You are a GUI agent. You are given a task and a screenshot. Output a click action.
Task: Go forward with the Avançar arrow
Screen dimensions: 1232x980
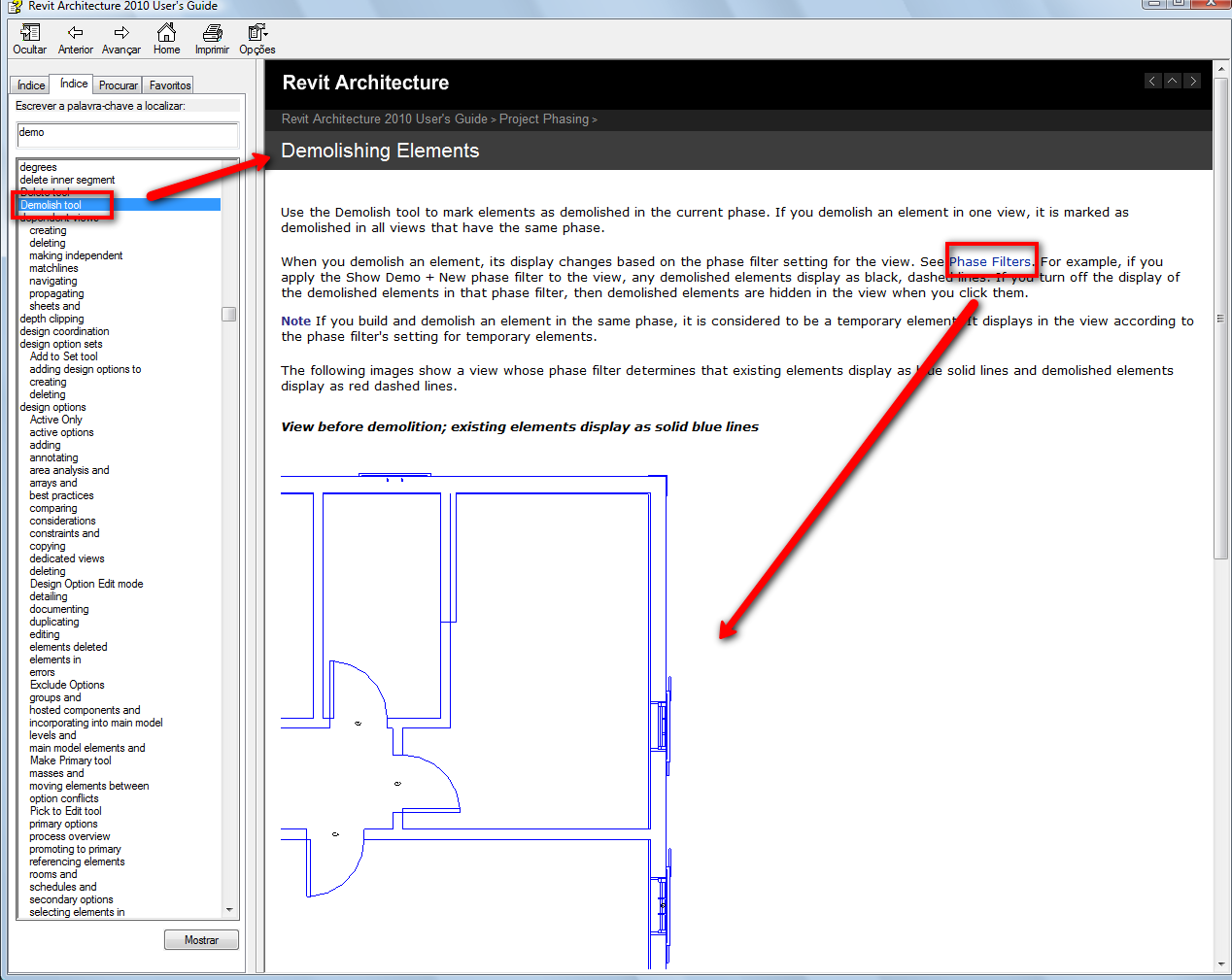tap(120, 39)
